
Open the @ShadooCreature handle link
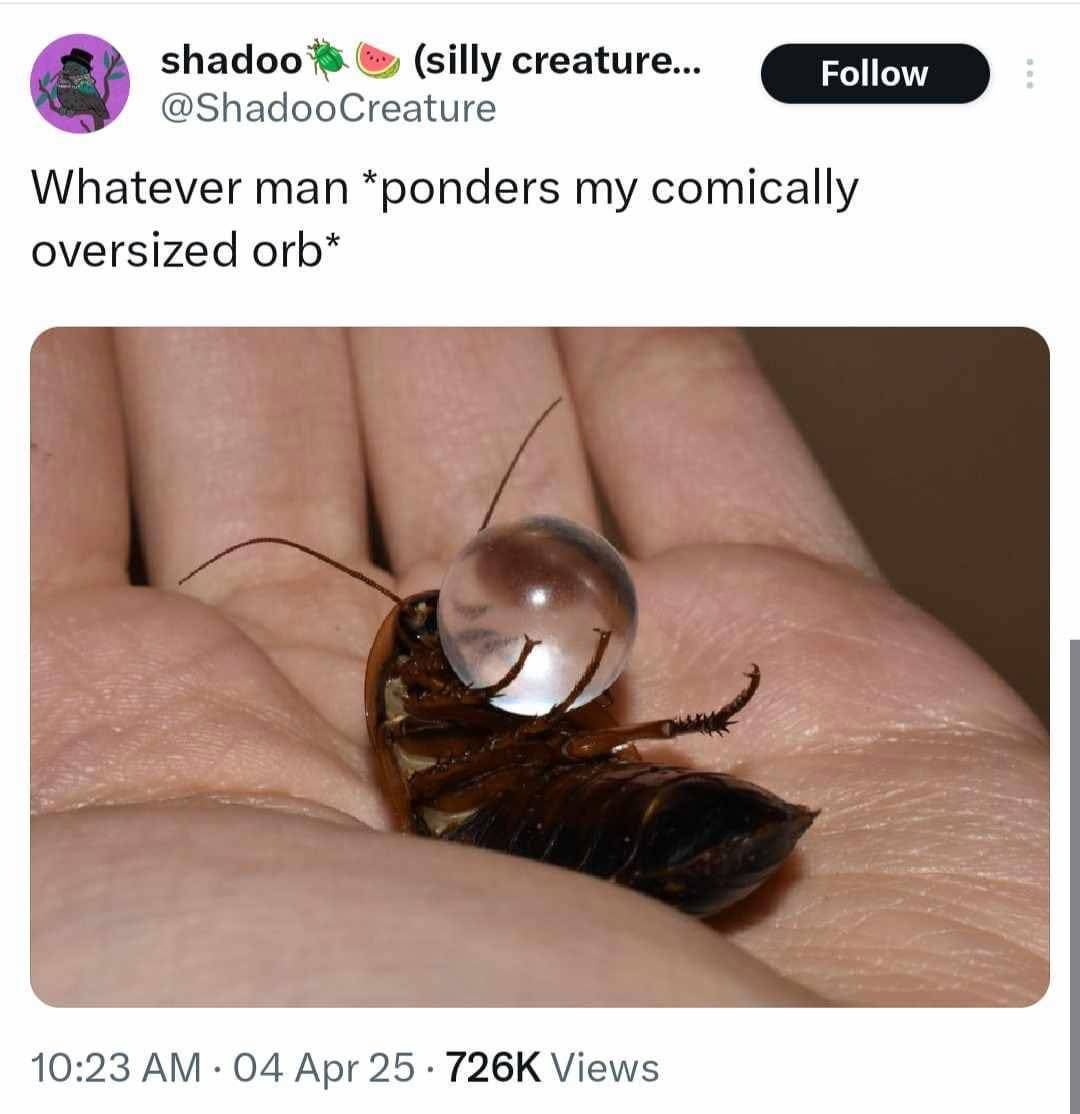pos(328,108)
